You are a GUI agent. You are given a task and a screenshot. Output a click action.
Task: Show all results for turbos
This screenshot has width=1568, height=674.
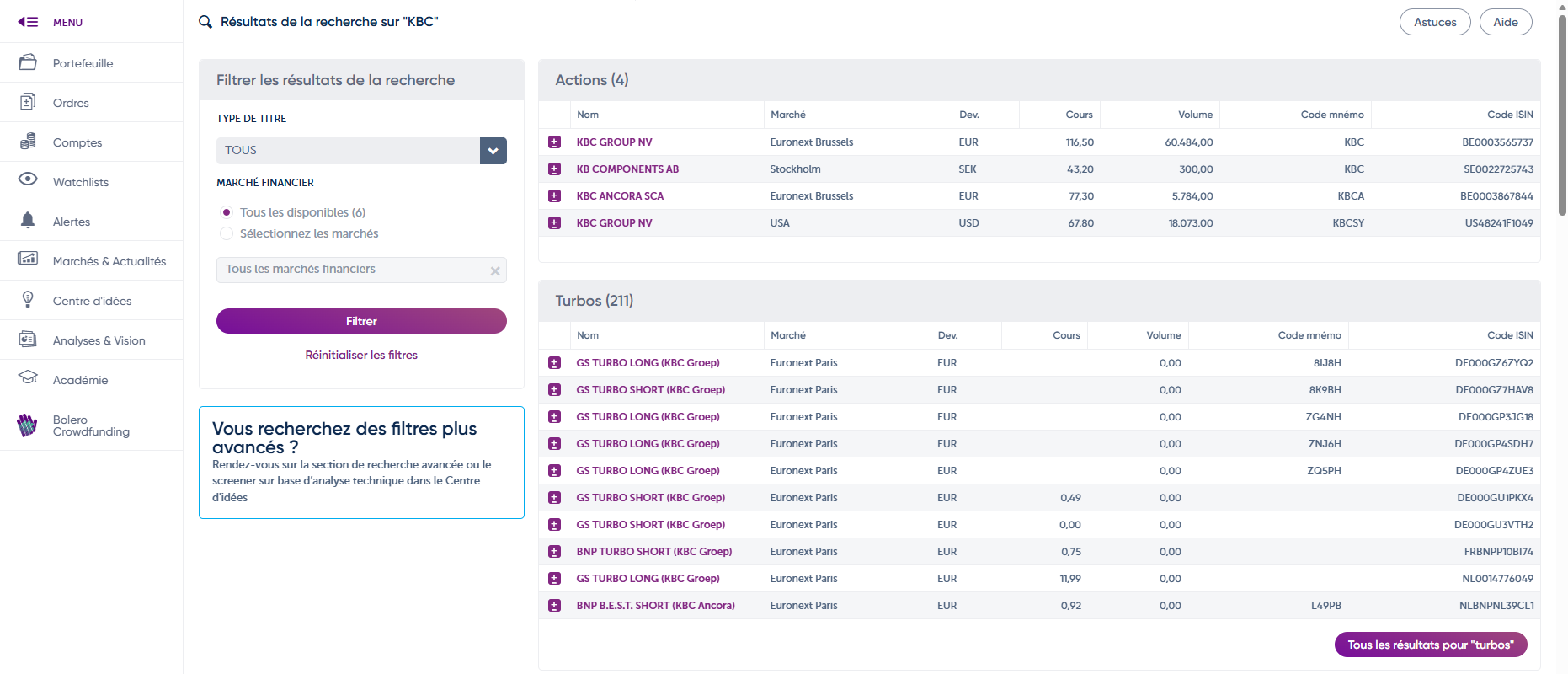1430,645
